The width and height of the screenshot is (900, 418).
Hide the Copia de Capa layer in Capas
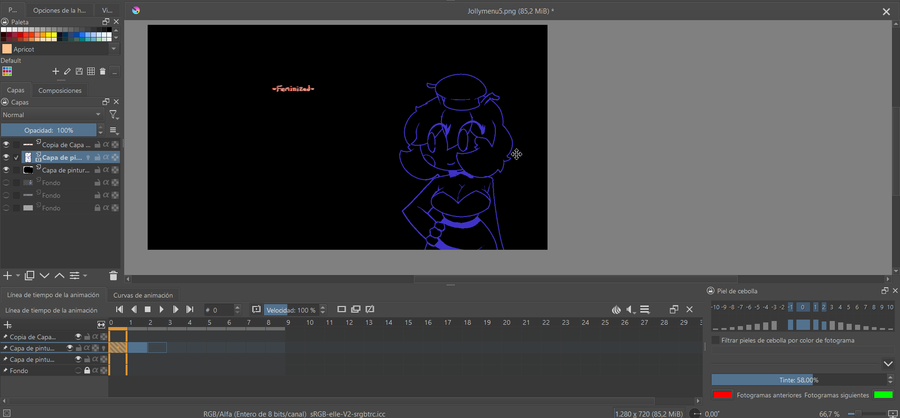6,145
